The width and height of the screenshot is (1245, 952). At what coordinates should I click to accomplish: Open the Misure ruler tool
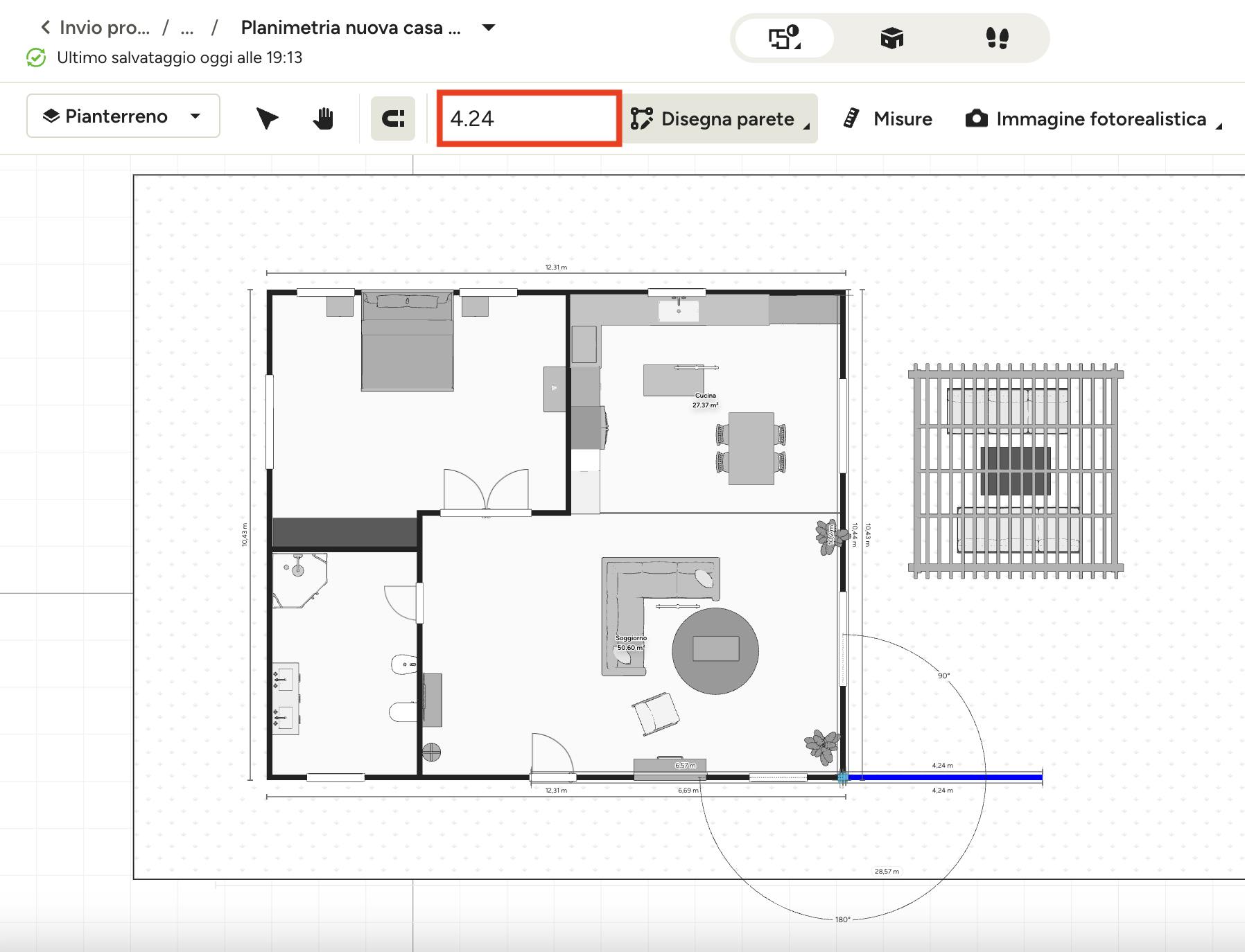[x=888, y=118]
